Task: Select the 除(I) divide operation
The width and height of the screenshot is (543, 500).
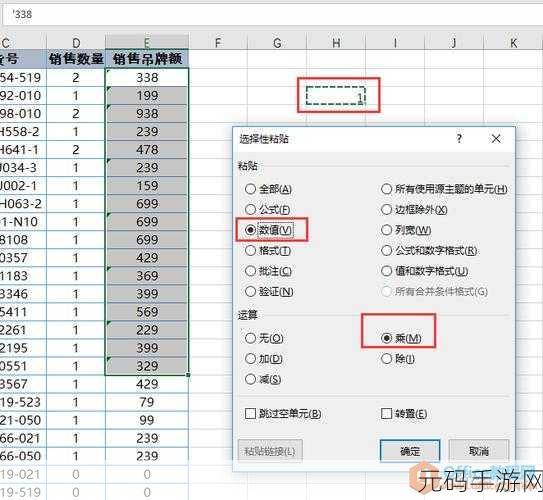Action: tap(398, 359)
